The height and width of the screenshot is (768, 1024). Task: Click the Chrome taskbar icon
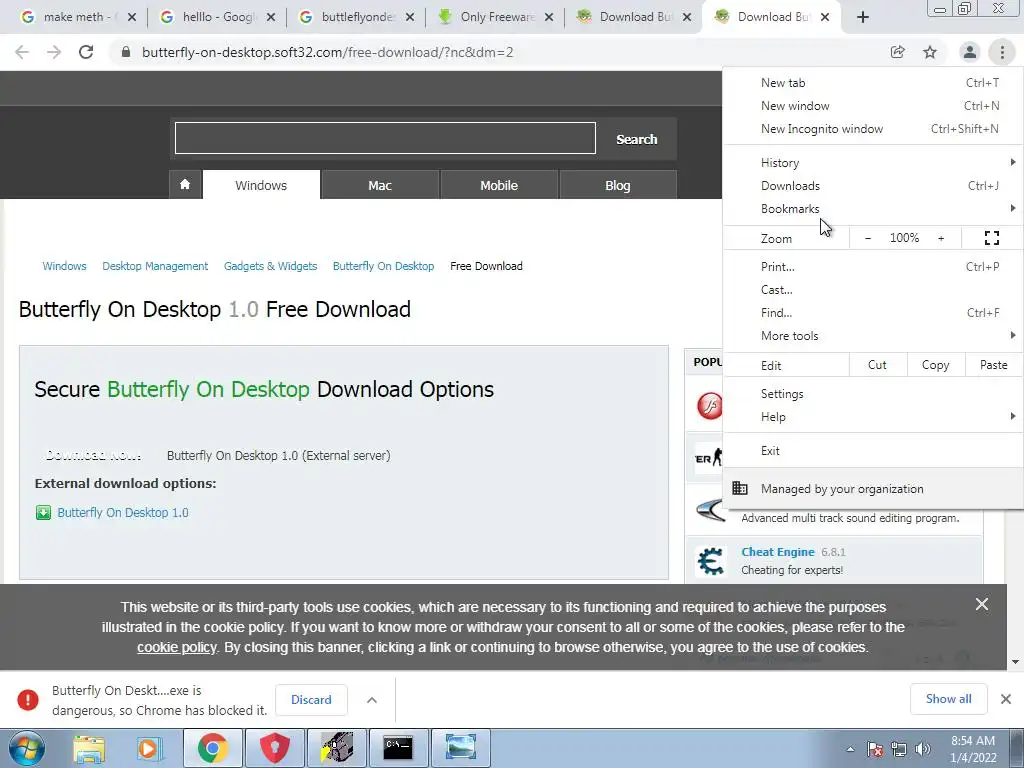212,748
